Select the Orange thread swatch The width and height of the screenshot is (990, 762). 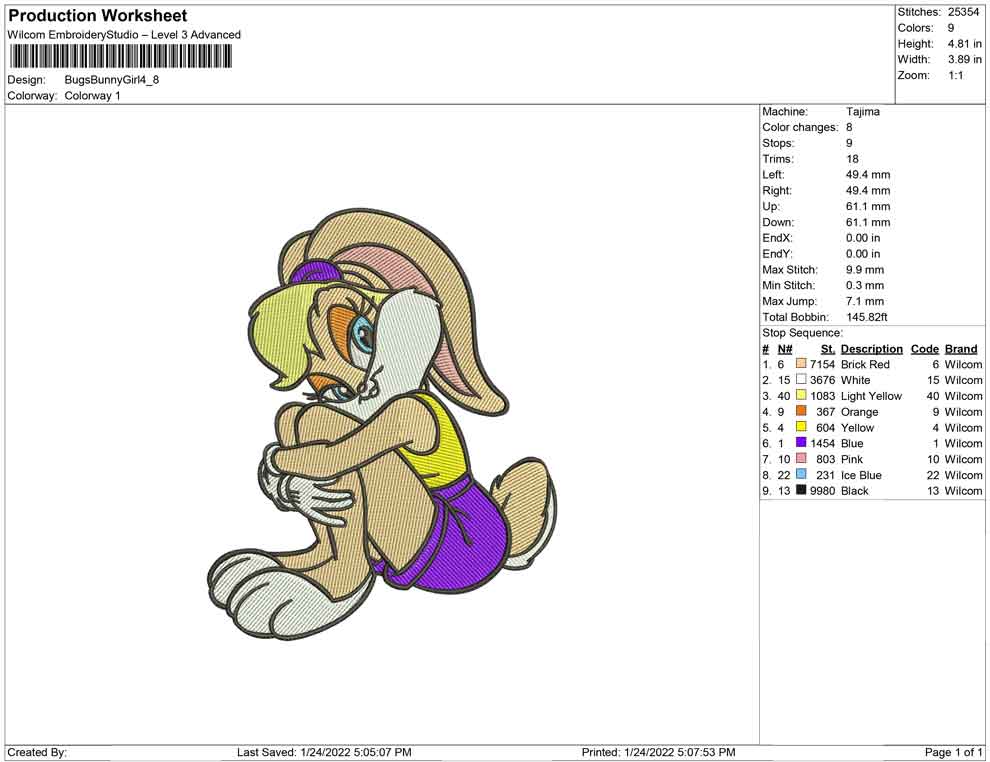coord(801,411)
